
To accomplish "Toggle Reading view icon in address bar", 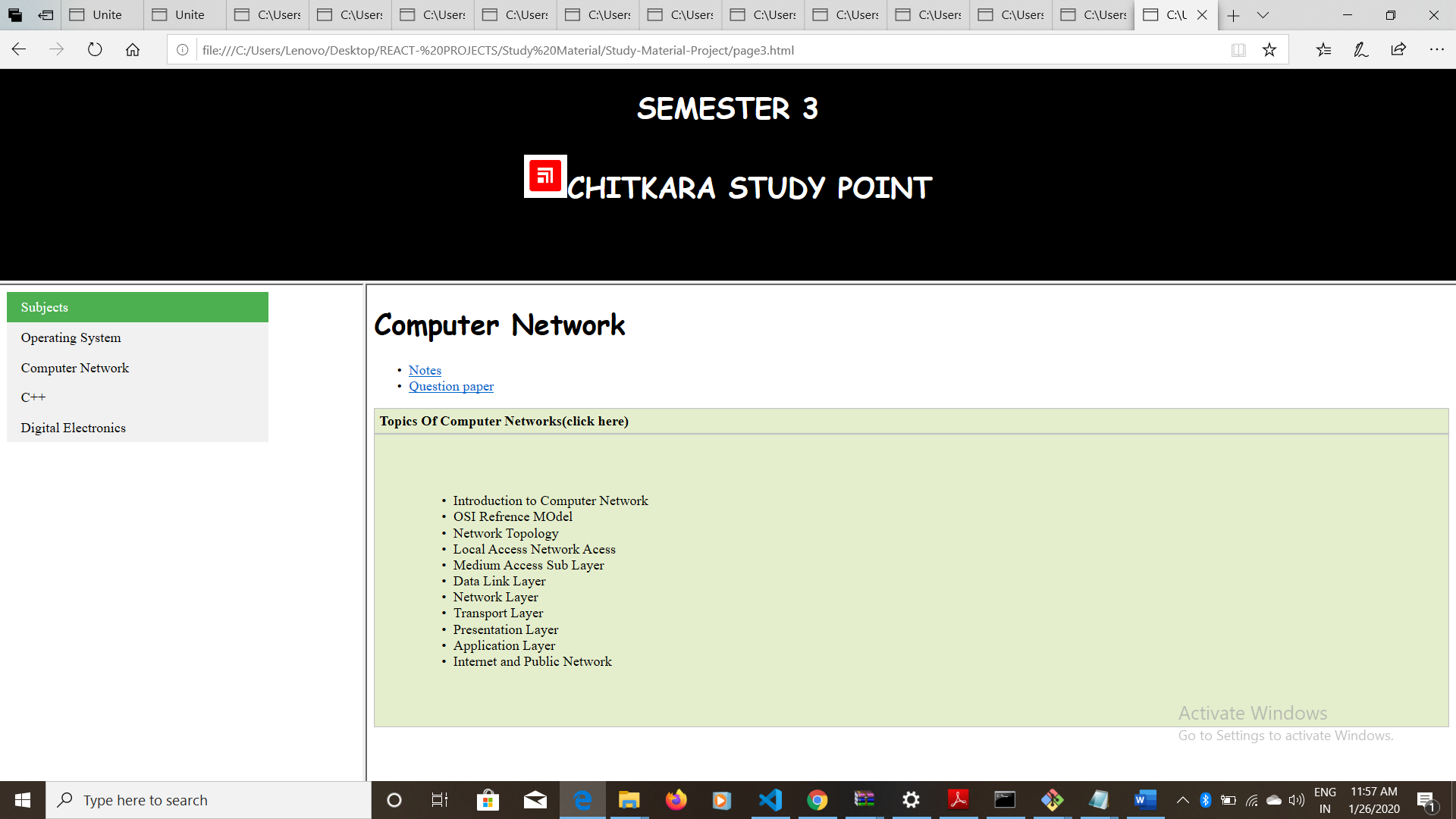I will 1238,50.
